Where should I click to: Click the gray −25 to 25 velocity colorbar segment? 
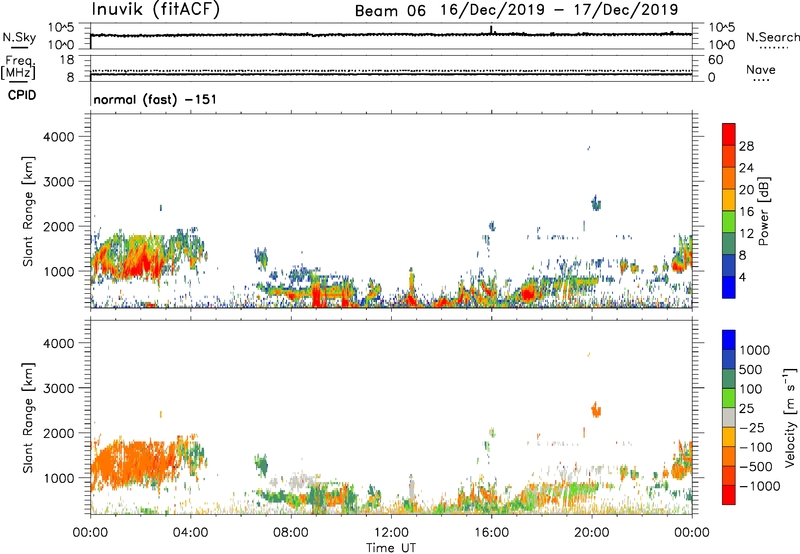[729, 418]
